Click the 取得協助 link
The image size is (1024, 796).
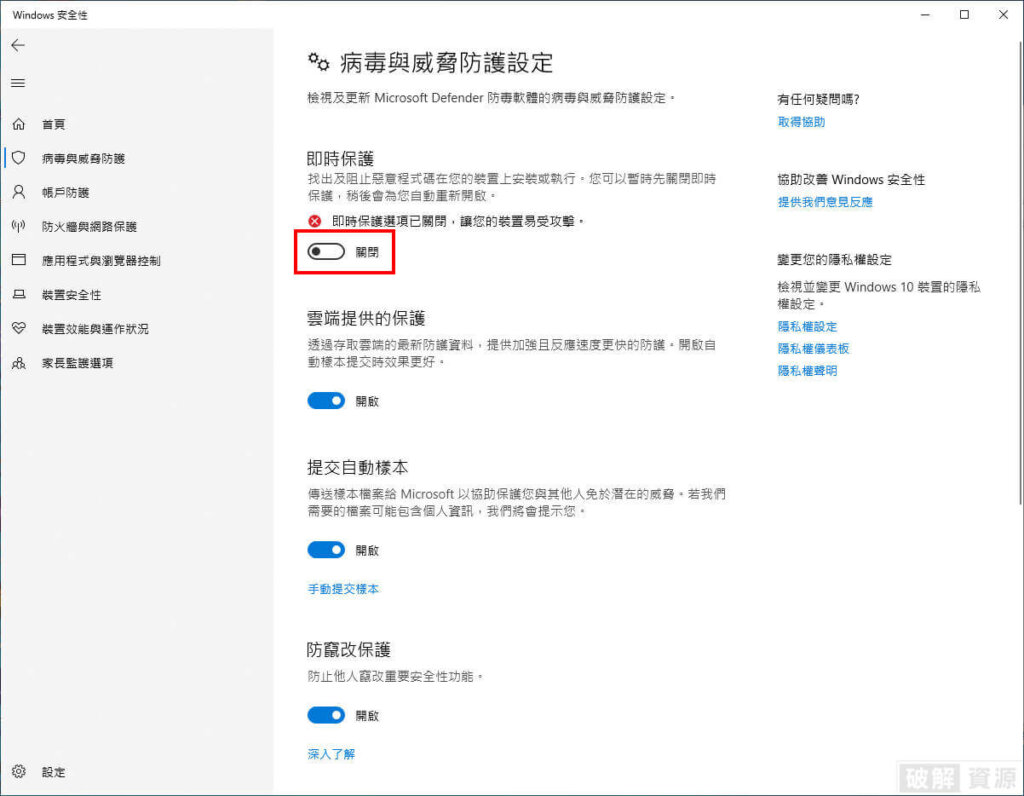801,121
